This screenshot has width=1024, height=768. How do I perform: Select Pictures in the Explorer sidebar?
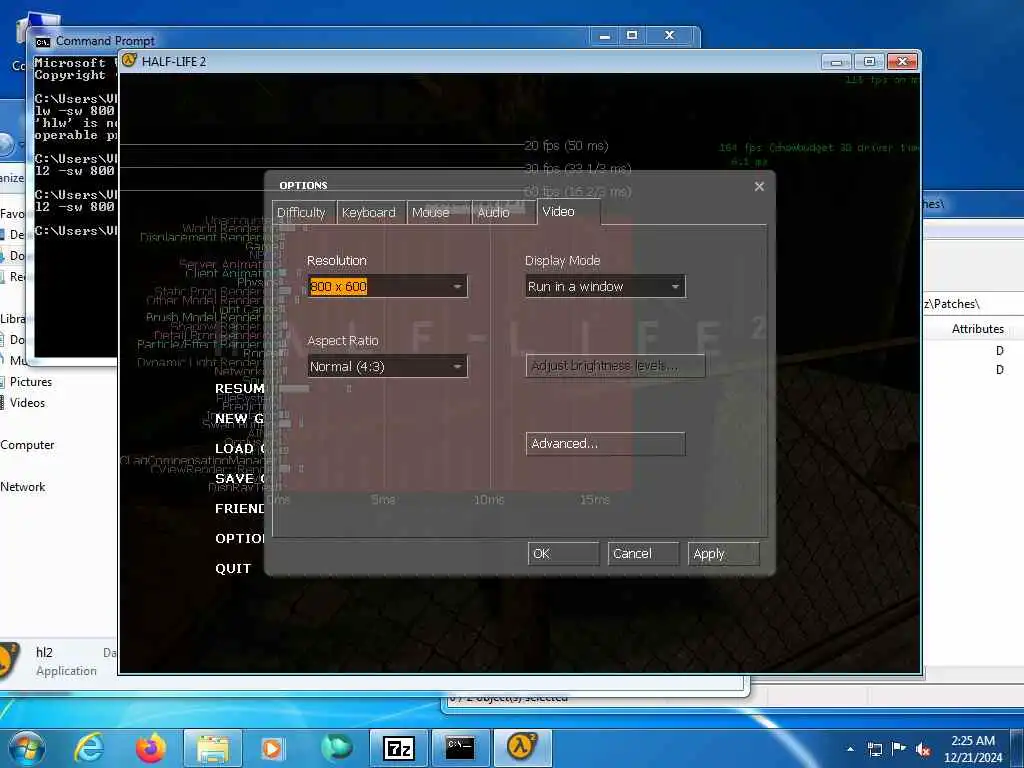(31, 382)
